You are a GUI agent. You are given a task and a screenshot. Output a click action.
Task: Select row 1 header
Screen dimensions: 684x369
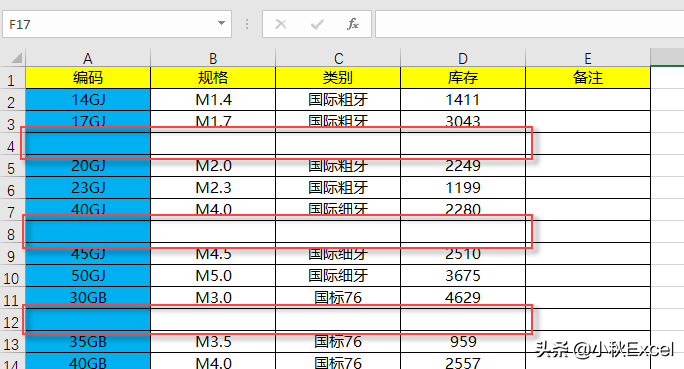click(x=12, y=79)
